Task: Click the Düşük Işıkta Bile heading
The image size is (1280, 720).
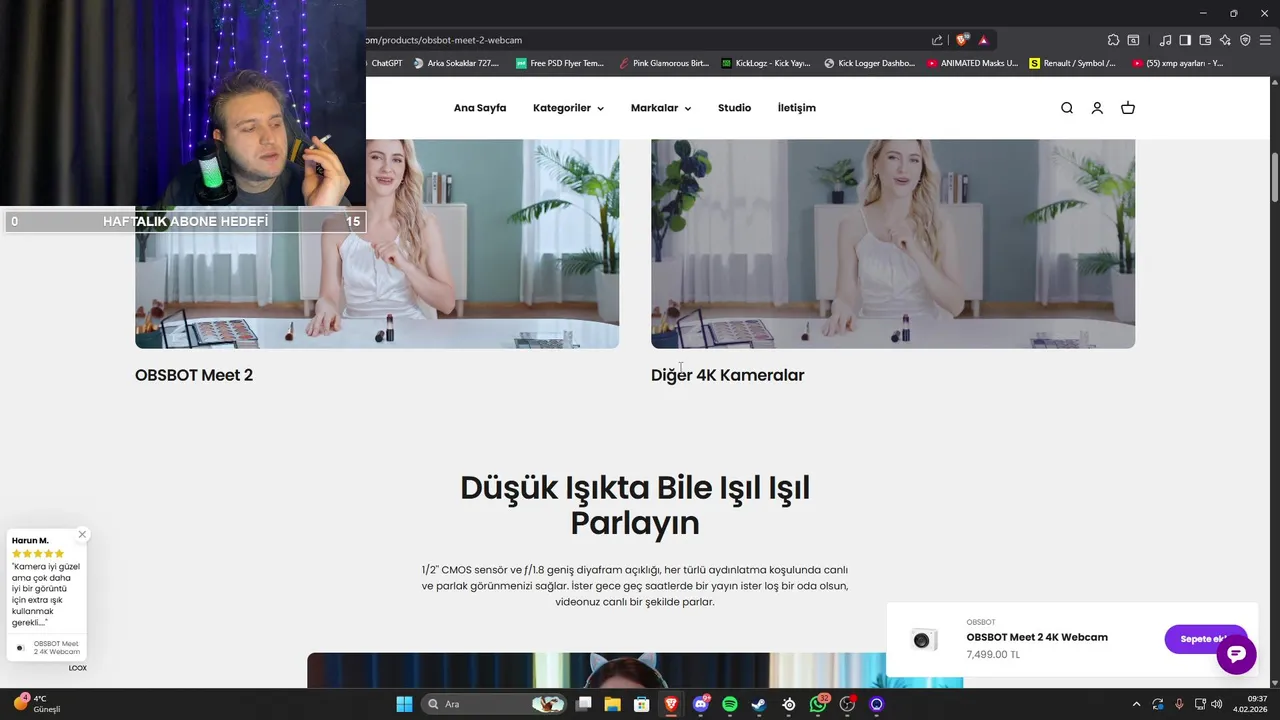Action: tap(635, 505)
